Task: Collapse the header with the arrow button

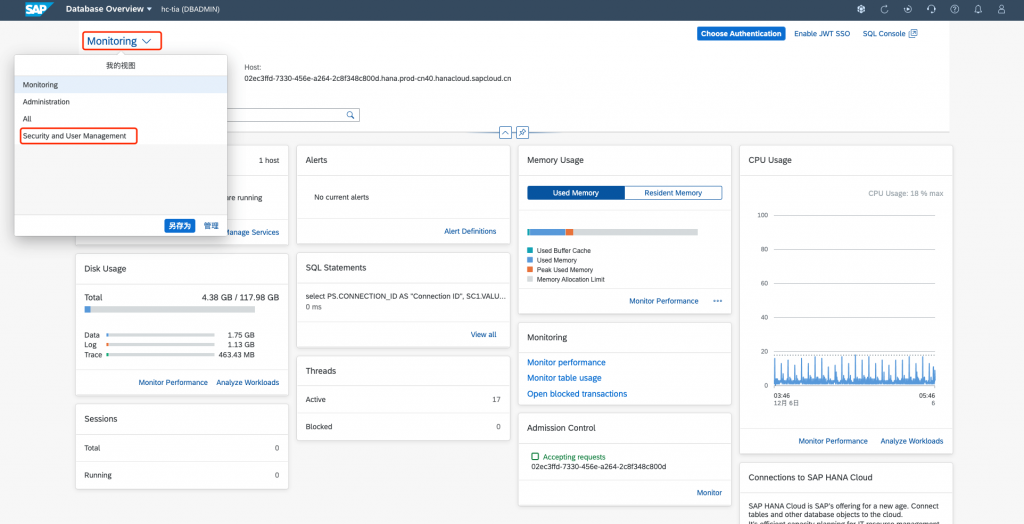Action: click(x=505, y=132)
